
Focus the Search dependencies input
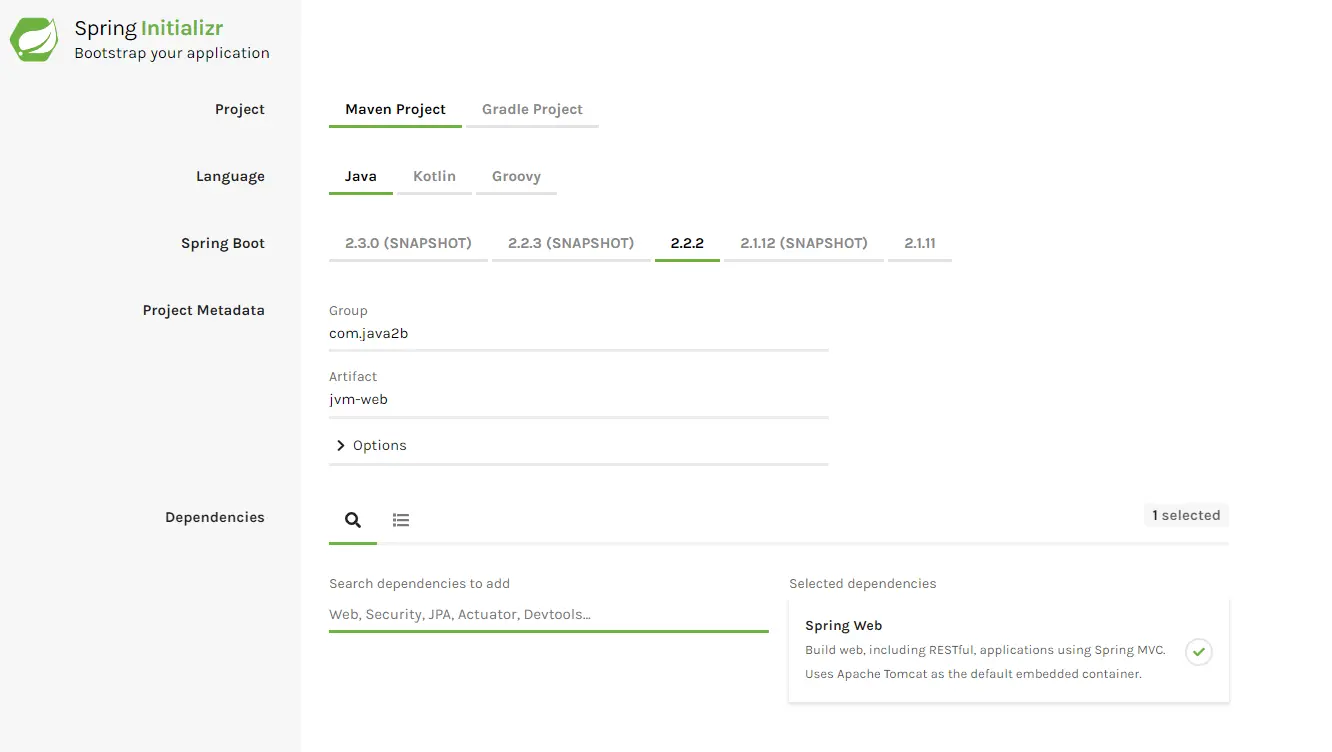pyautogui.click(x=549, y=615)
